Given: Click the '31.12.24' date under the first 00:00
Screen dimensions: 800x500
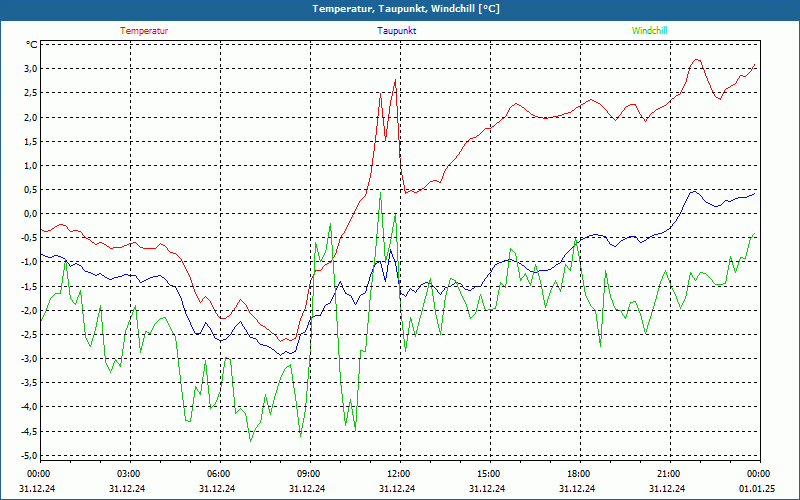Looking at the screenshot, I should pos(37,489).
